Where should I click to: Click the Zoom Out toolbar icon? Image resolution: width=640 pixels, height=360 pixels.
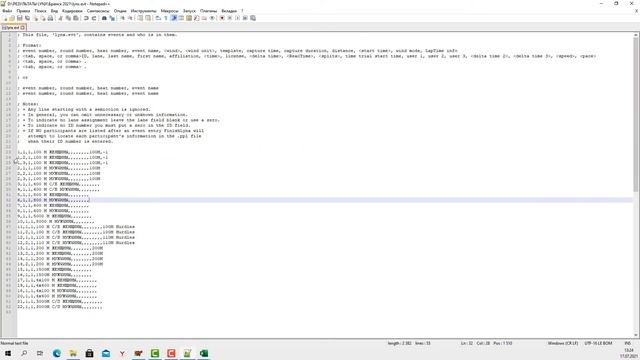(x=130, y=18)
